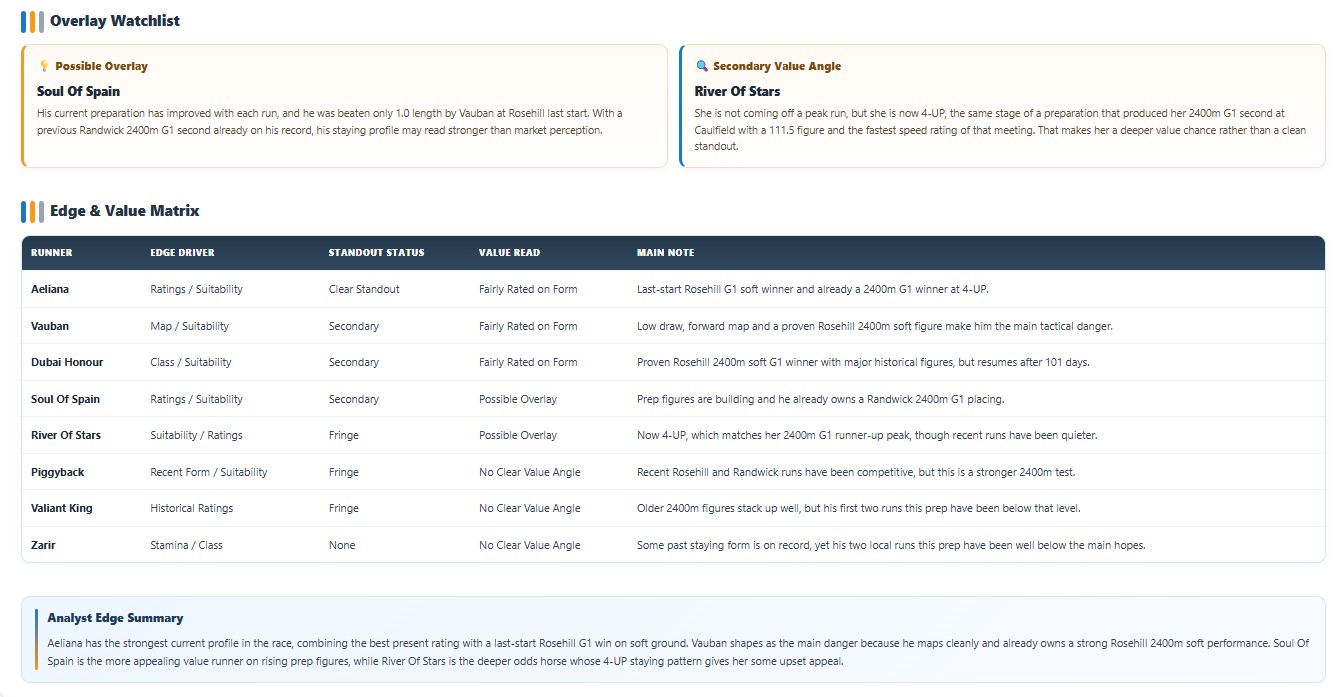1344x697 pixels.
Task: Click the EDGE DRIVER column header
Action: coord(182,253)
